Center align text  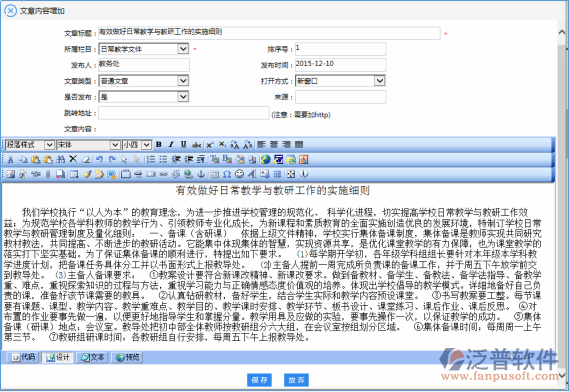(x=274, y=145)
